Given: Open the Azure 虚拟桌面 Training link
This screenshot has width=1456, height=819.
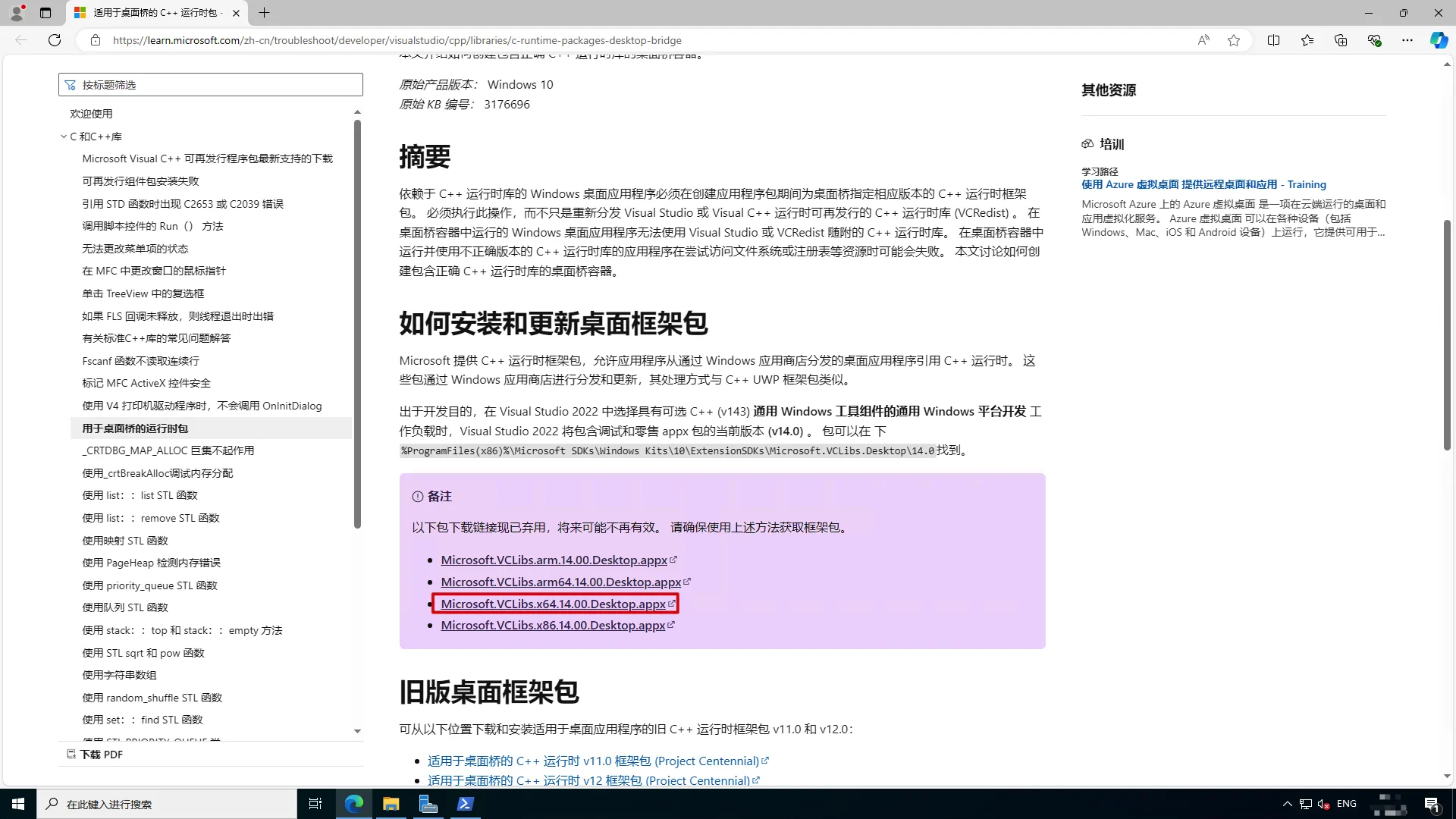Looking at the screenshot, I should (x=1203, y=184).
